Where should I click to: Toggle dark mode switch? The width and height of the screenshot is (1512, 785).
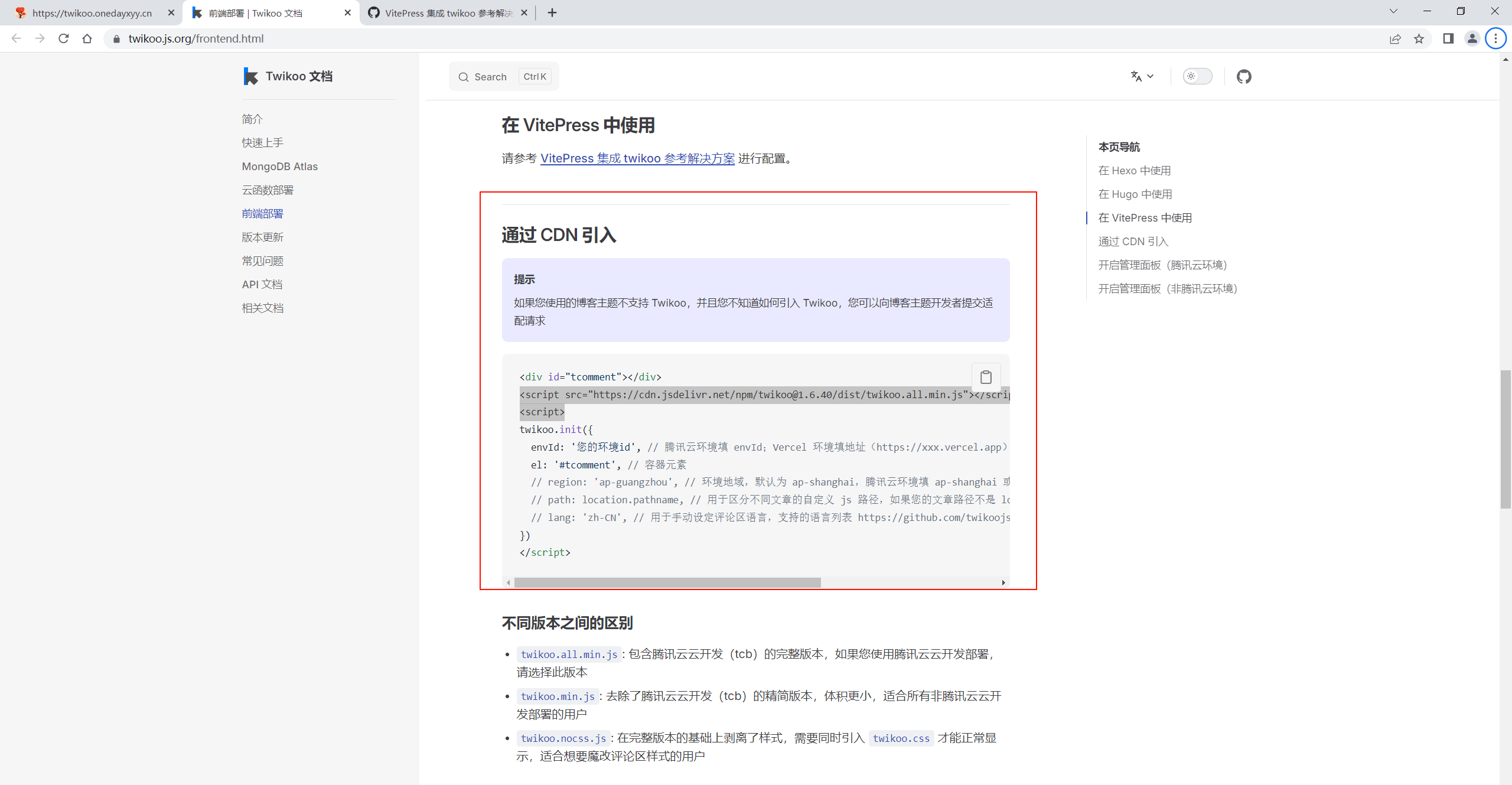(1197, 76)
